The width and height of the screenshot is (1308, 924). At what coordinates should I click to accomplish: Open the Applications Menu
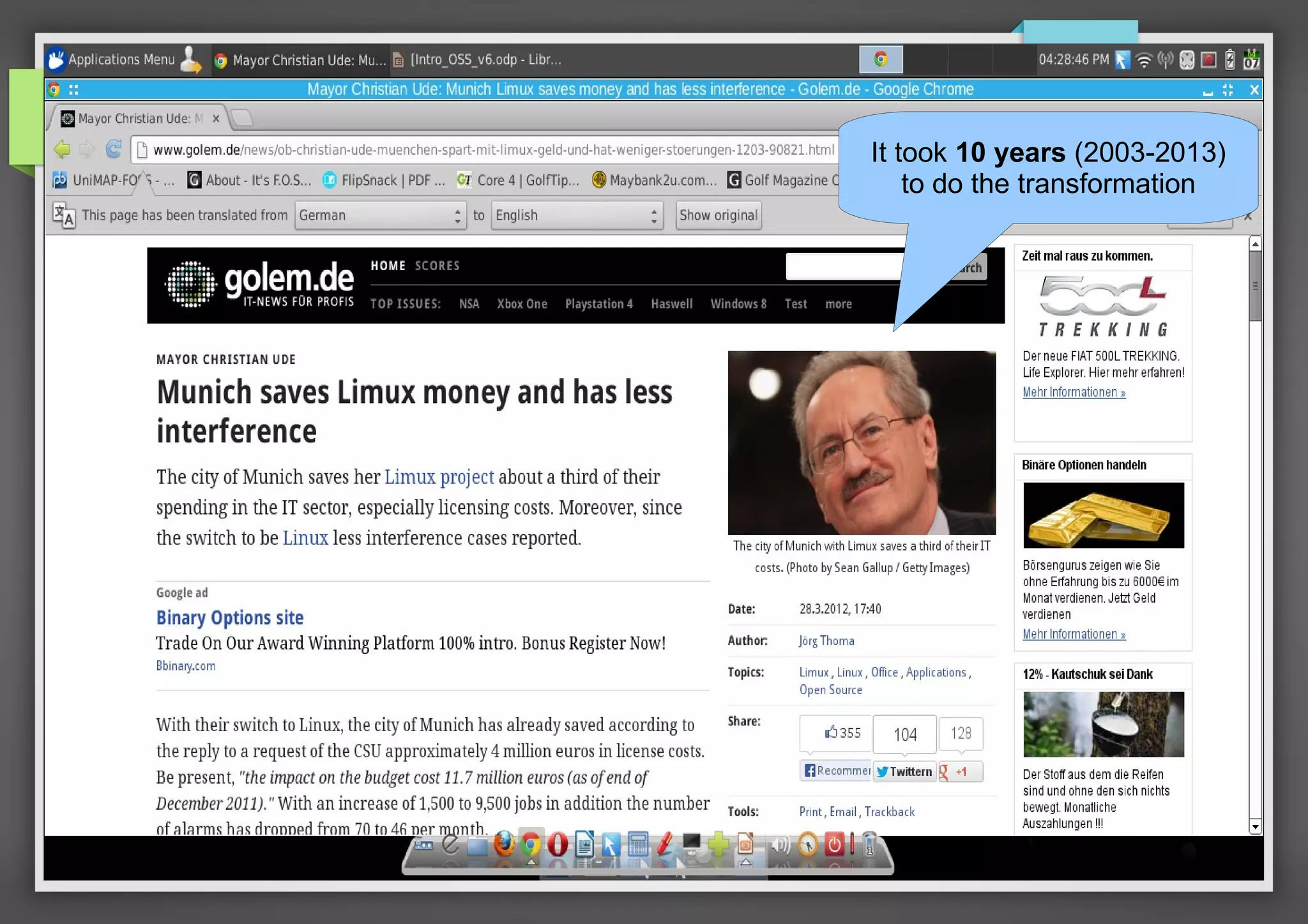(121, 59)
